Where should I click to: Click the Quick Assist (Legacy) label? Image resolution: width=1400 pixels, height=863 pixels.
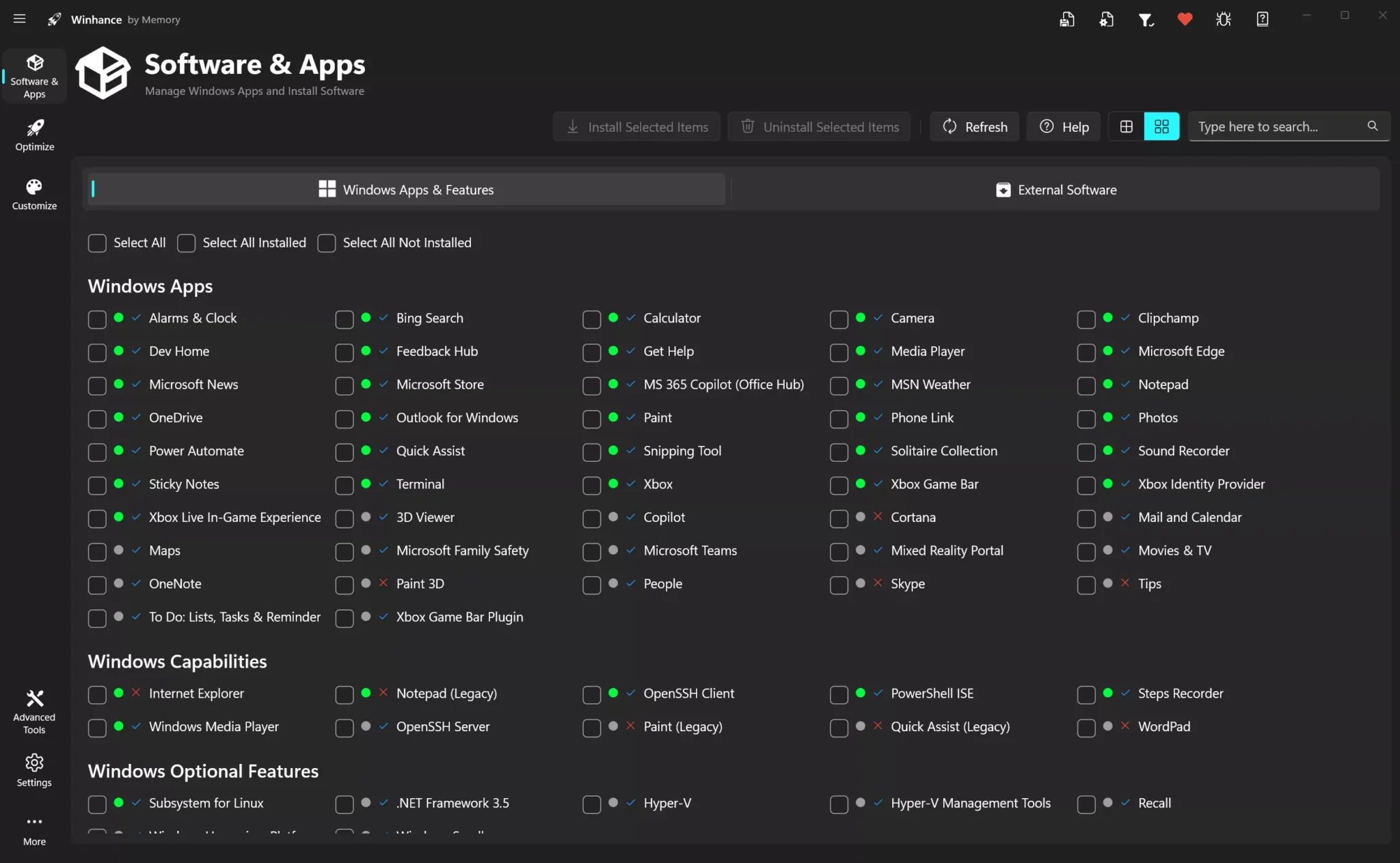point(950,726)
